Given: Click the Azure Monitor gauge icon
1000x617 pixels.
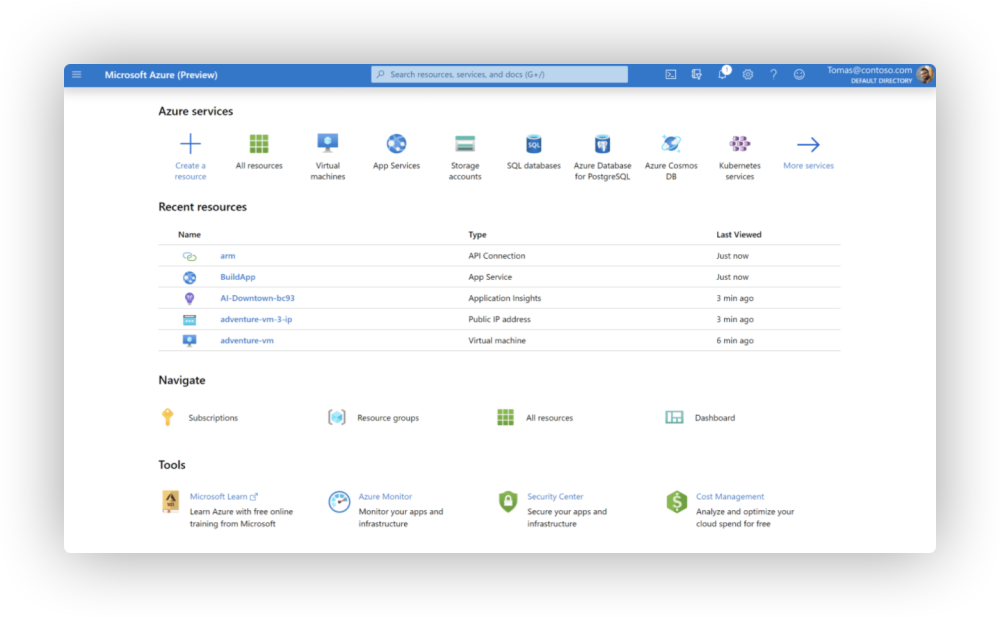Looking at the screenshot, I should pos(339,502).
